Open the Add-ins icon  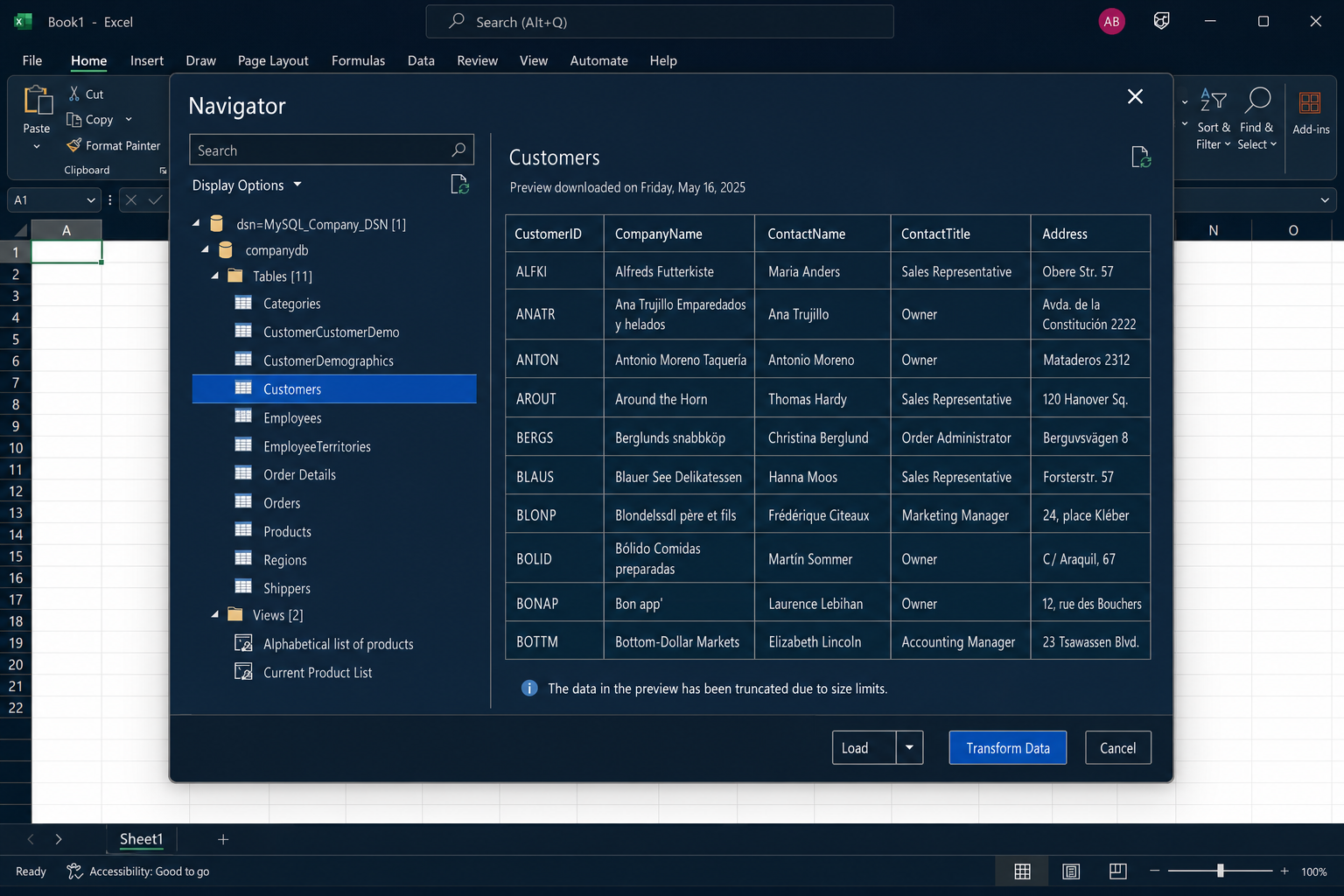point(1310,102)
